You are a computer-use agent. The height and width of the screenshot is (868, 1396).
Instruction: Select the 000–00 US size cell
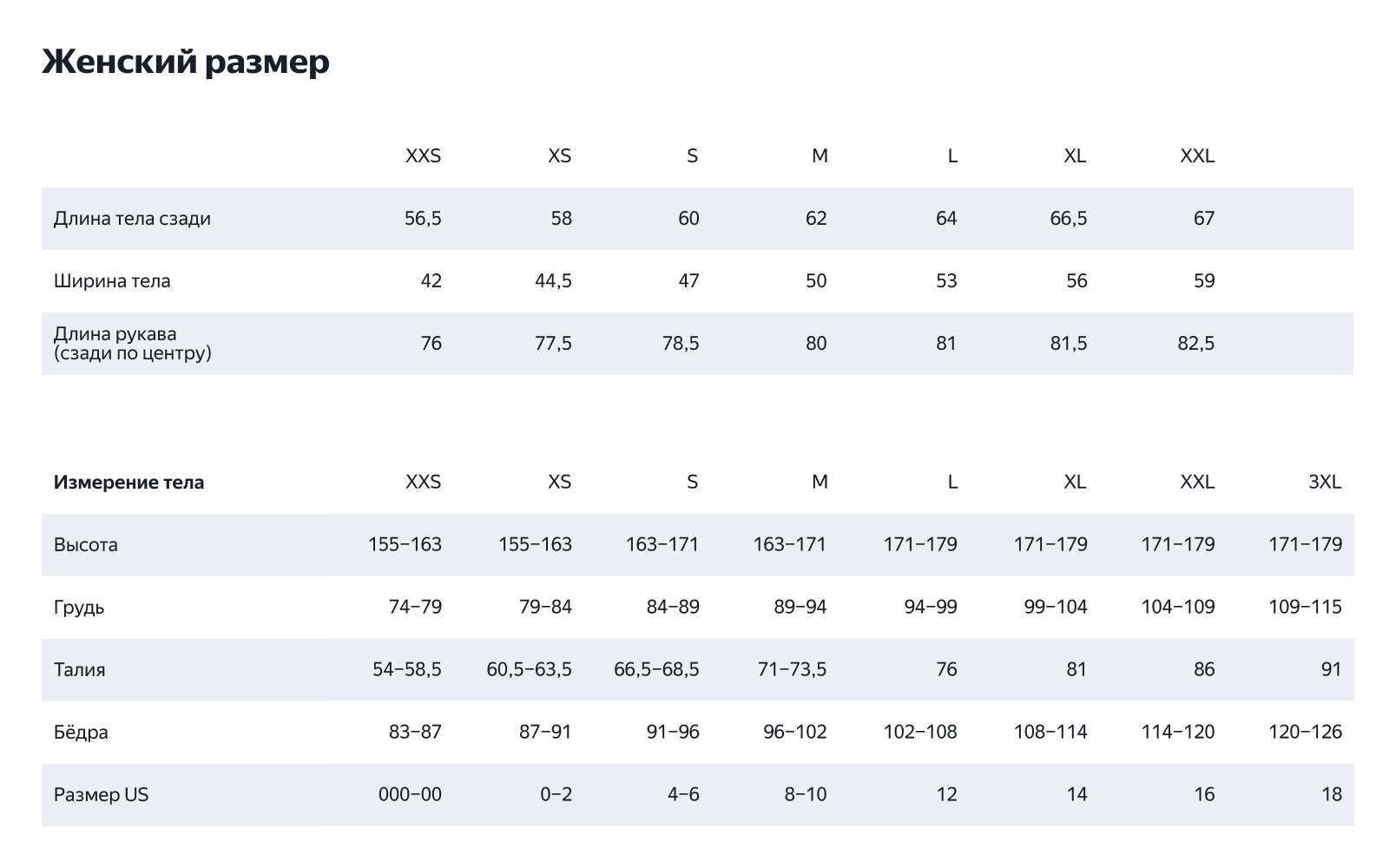tap(410, 795)
